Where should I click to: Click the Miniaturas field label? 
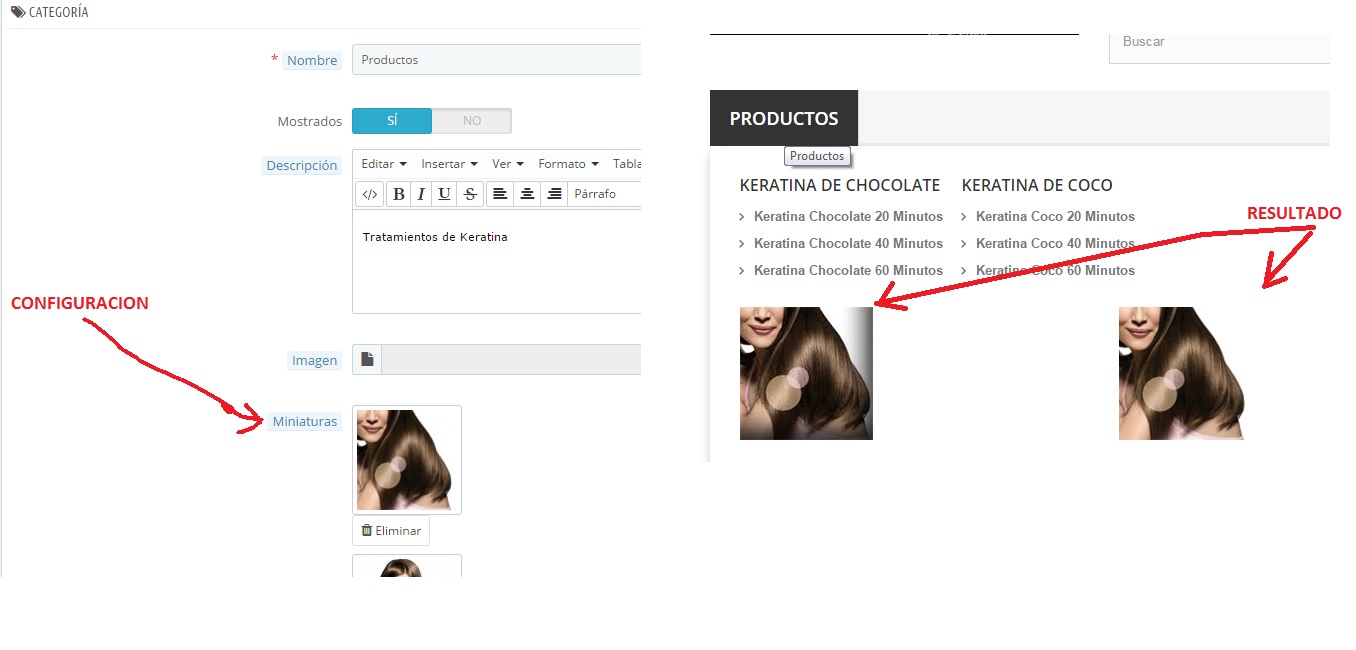pyautogui.click(x=305, y=422)
